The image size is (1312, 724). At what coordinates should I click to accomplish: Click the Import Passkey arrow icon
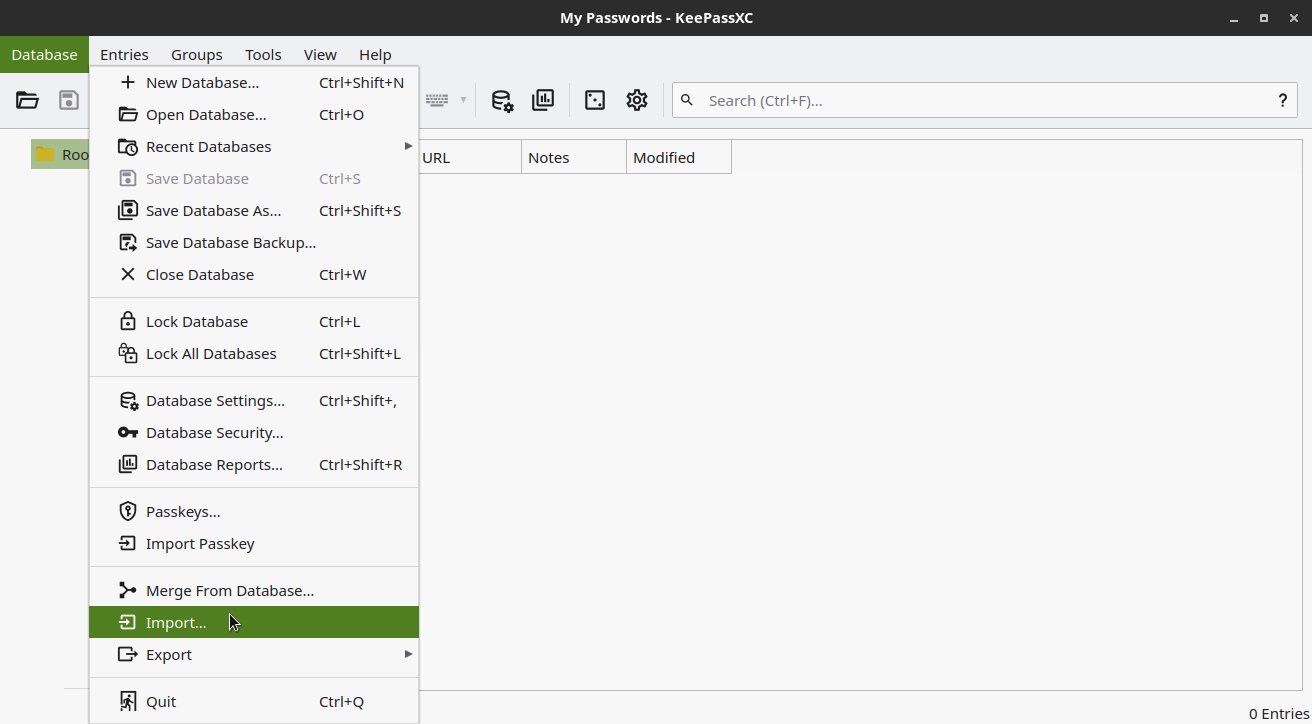pyautogui.click(x=127, y=544)
